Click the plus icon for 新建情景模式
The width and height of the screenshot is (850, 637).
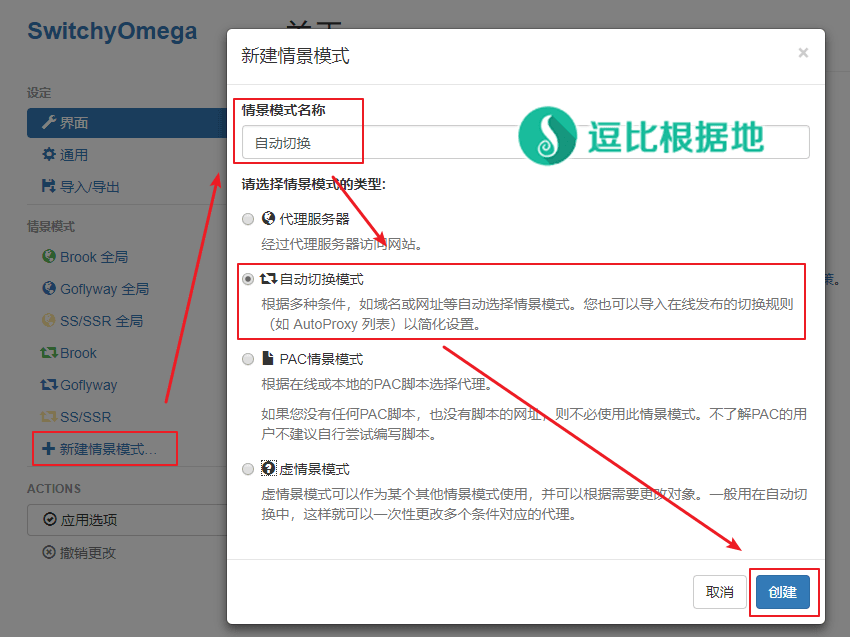pyautogui.click(x=48, y=449)
